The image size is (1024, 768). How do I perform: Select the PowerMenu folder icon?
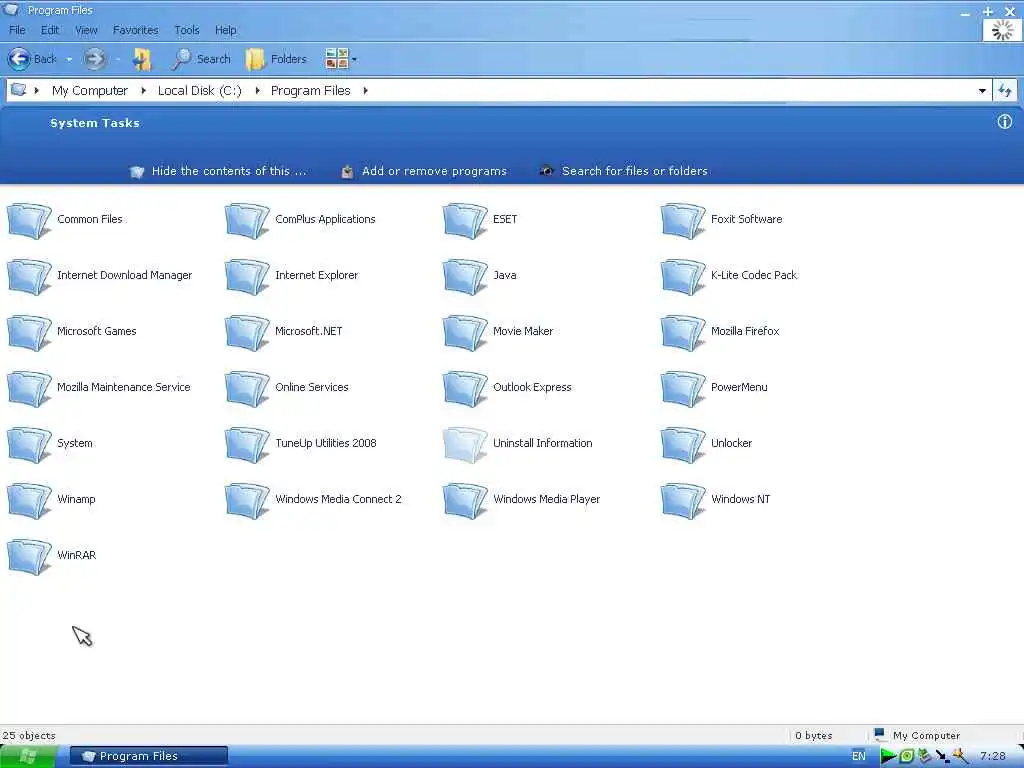click(x=684, y=389)
